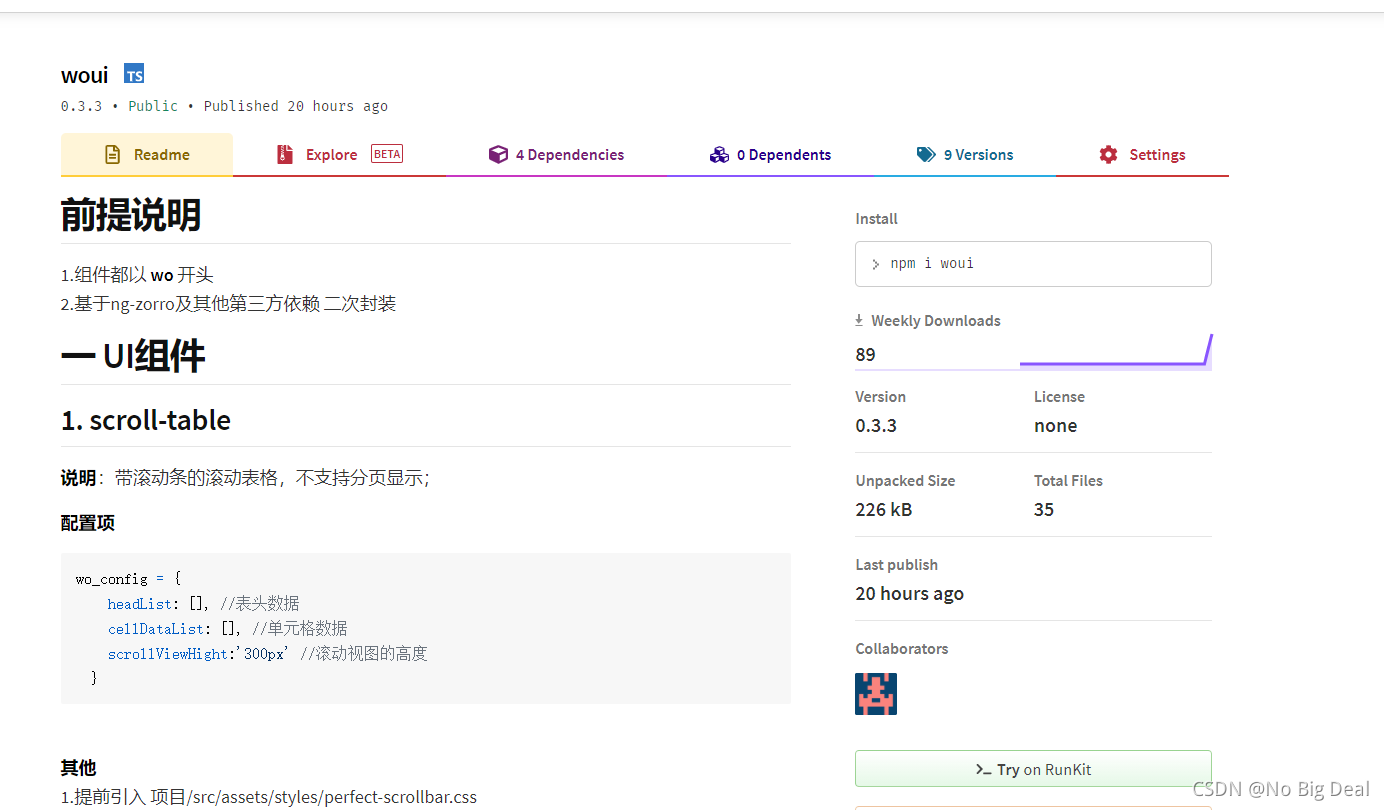Open the Readme tab
Viewport: 1384px width, 810px height.
coord(147,155)
